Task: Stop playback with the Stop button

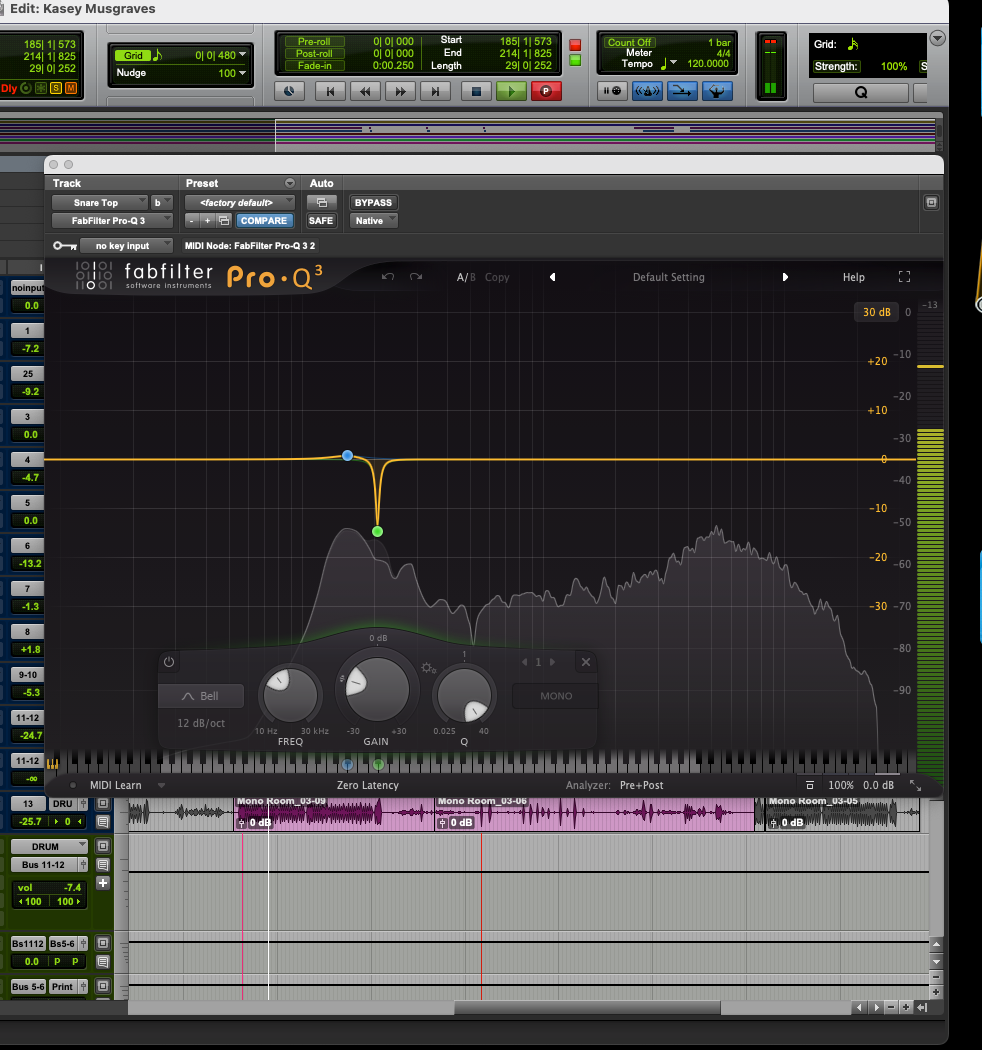Action: coord(476,91)
